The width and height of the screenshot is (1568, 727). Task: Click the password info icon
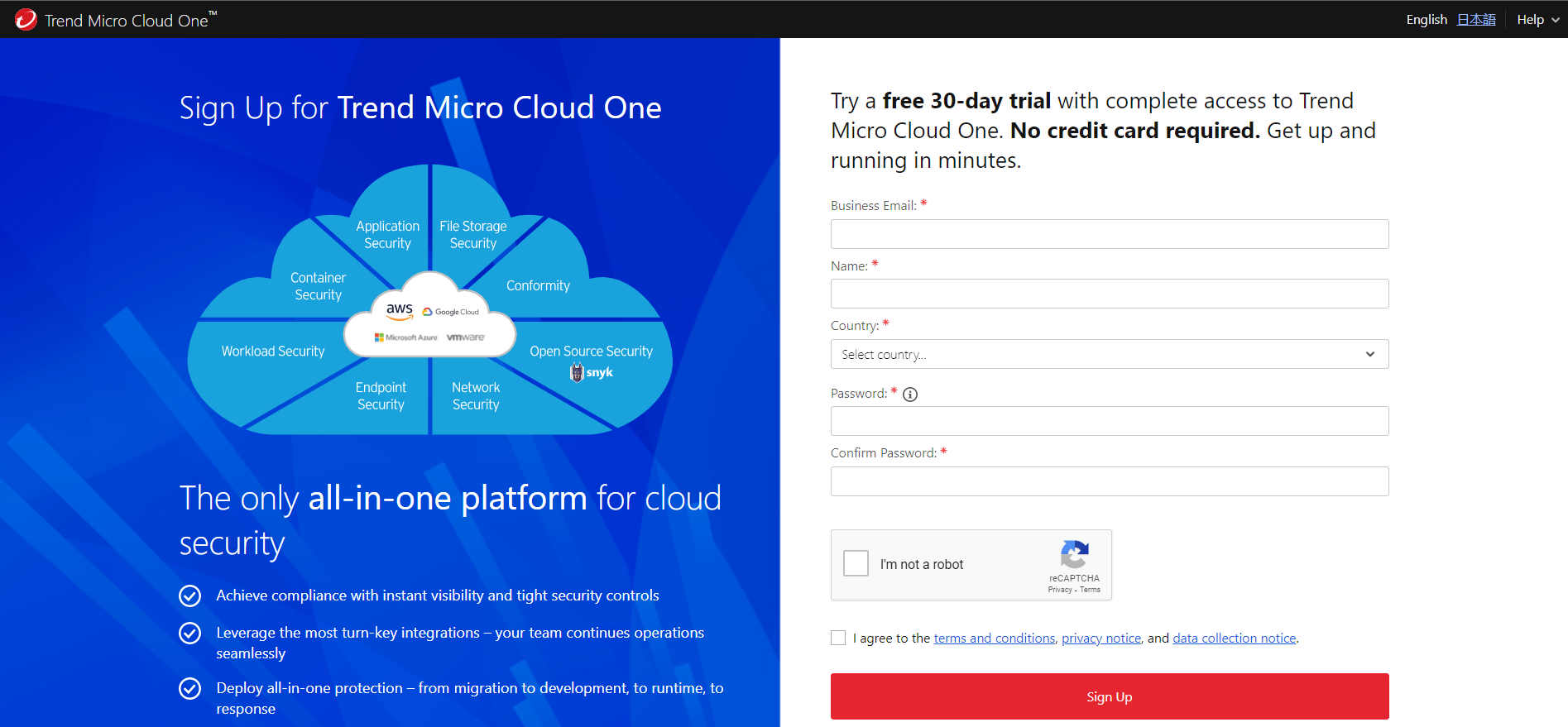coord(910,395)
